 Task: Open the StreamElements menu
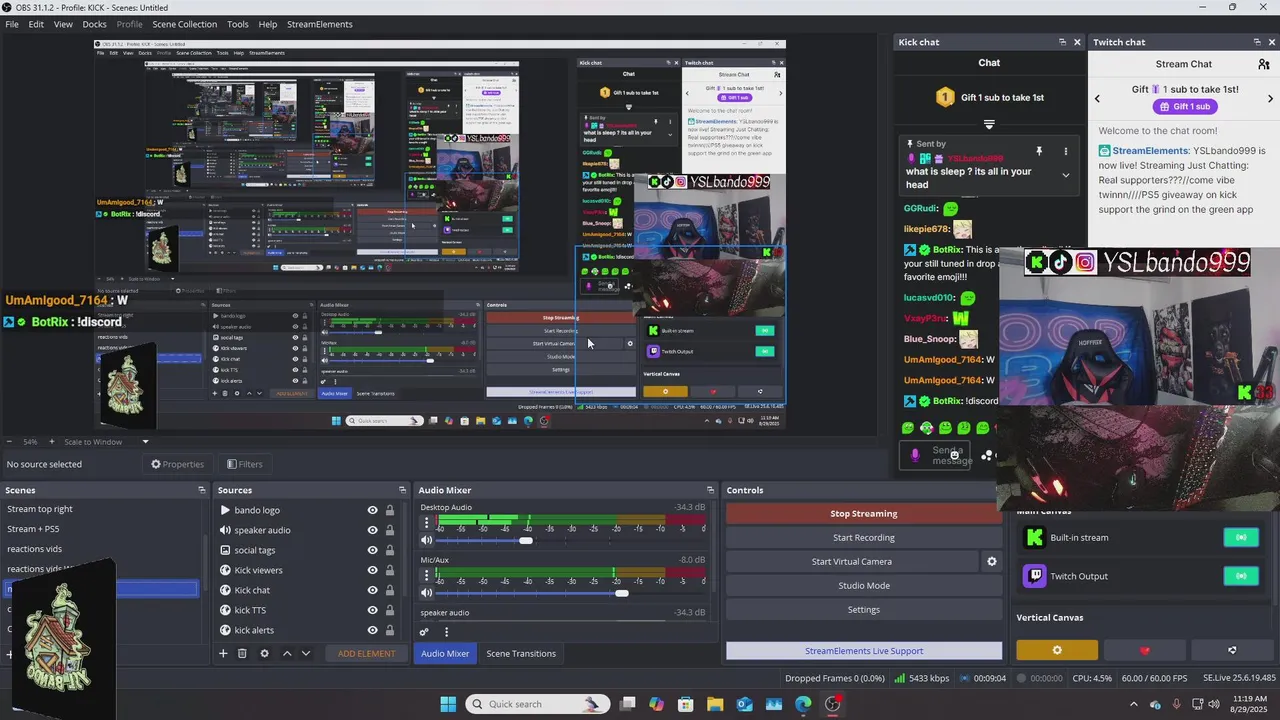click(x=319, y=24)
